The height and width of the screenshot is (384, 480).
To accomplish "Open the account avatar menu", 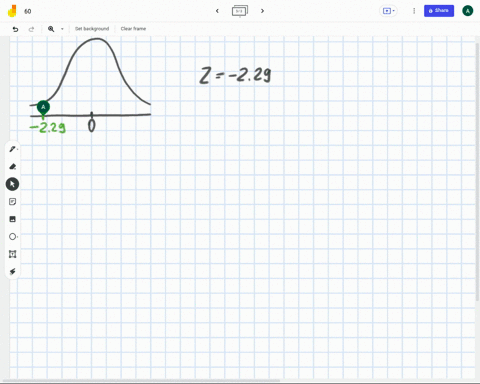I will 467,11.
